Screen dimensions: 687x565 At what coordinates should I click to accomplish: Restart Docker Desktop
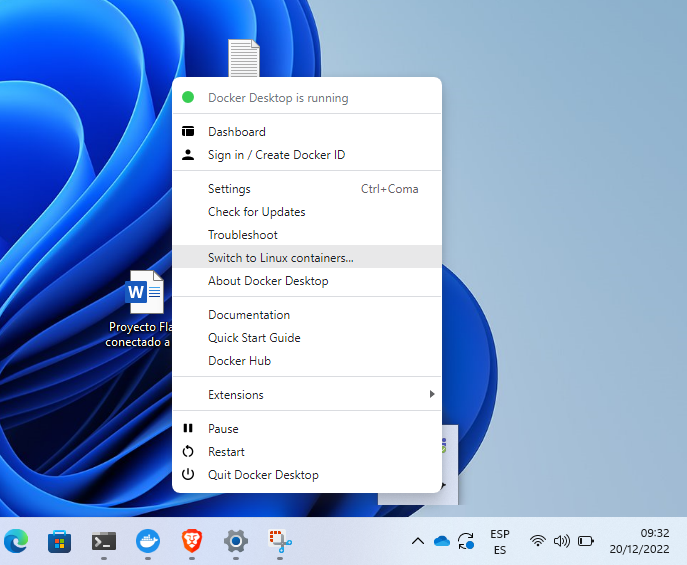point(307,452)
